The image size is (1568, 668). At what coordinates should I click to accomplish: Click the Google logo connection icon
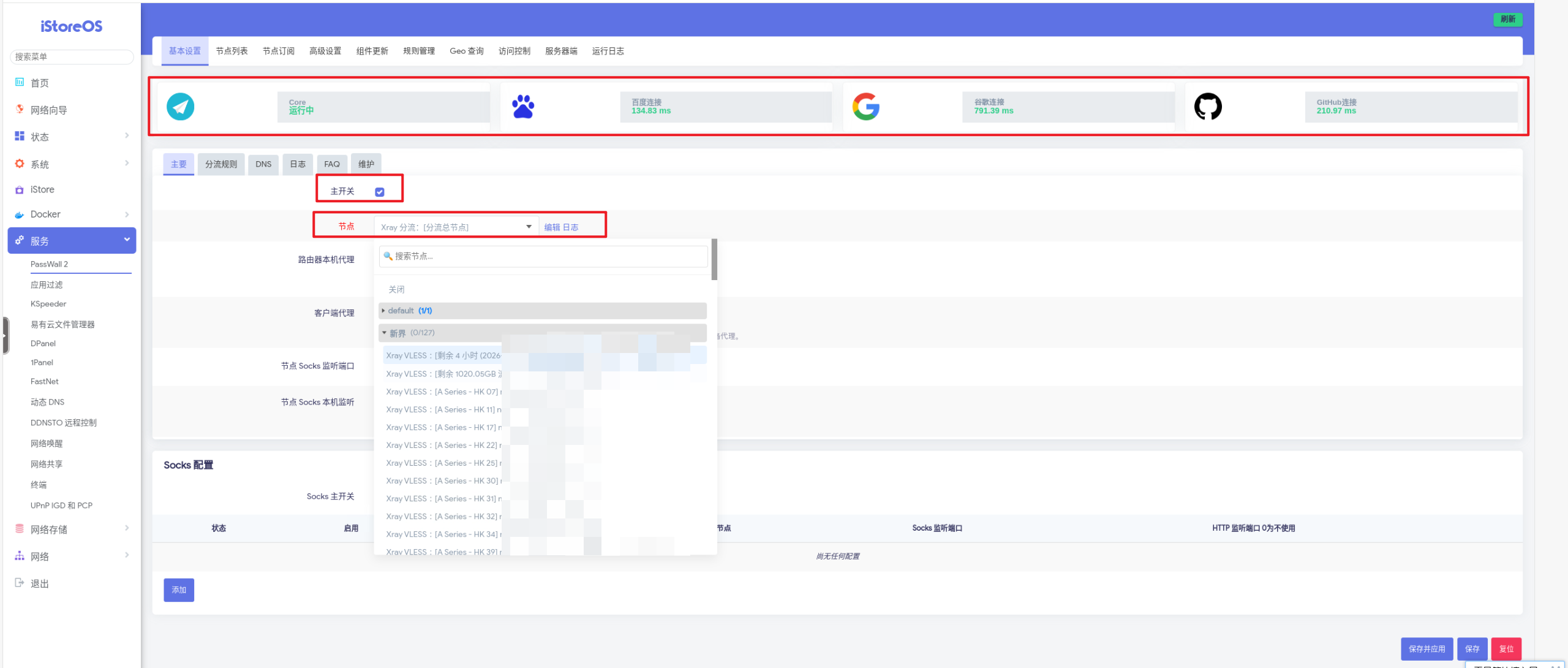[x=865, y=107]
